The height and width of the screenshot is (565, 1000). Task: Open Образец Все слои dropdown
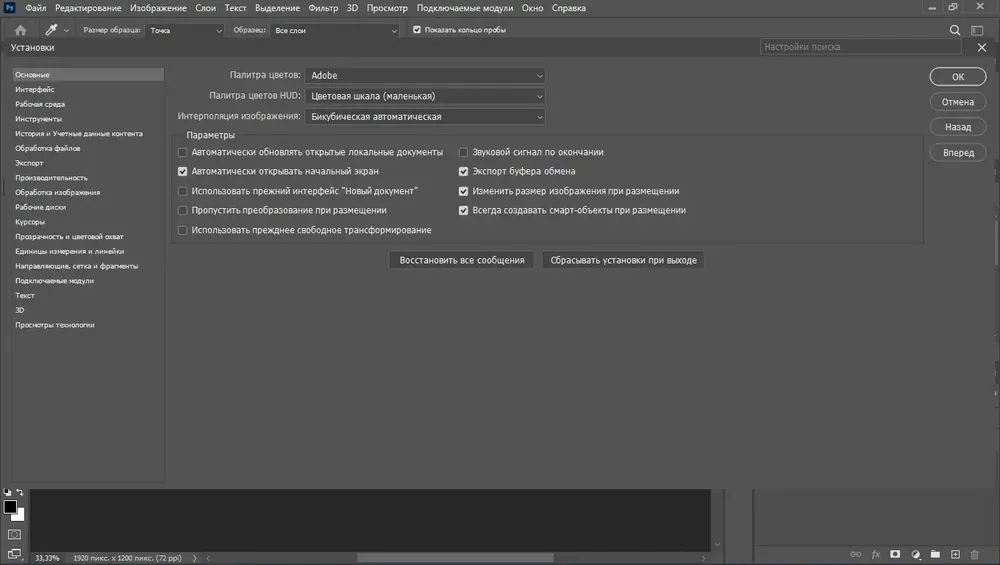coord(335,31)
